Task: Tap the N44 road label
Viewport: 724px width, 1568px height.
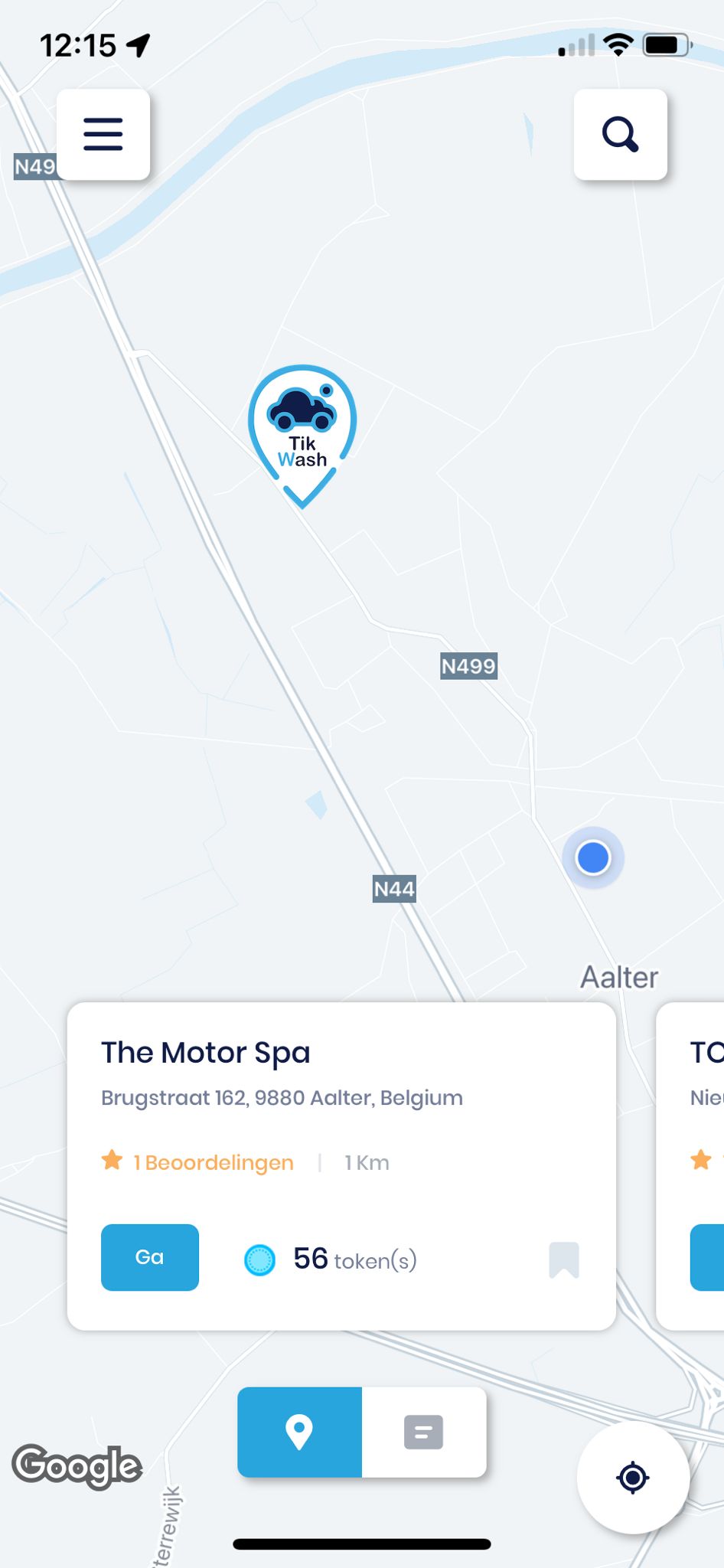Action: click(x=394, y=889)
